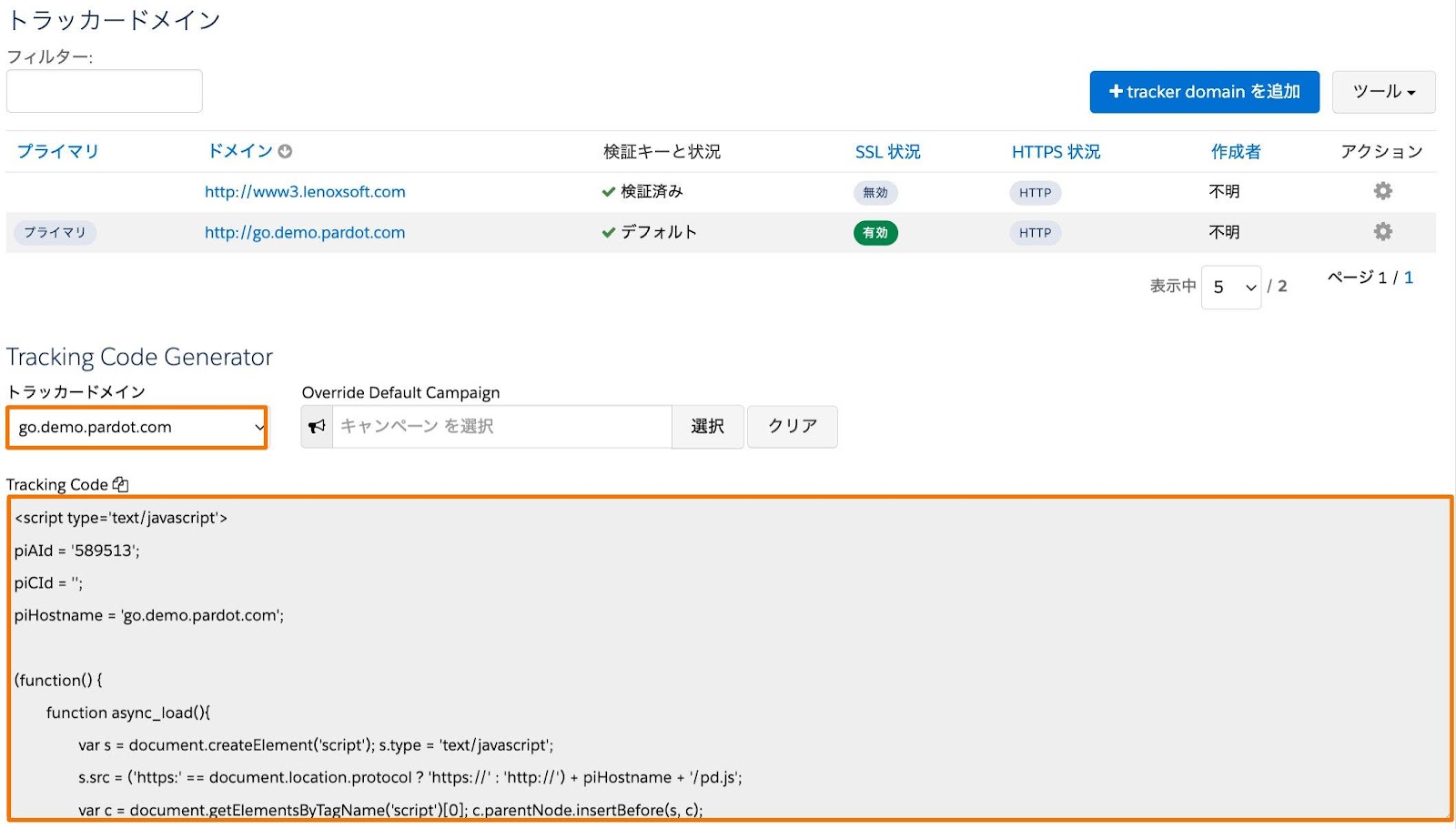Click the Override Default Campaign label
Image resolution: width=1456 pixels, height=829 pixels.
click(x=400, y=392)
